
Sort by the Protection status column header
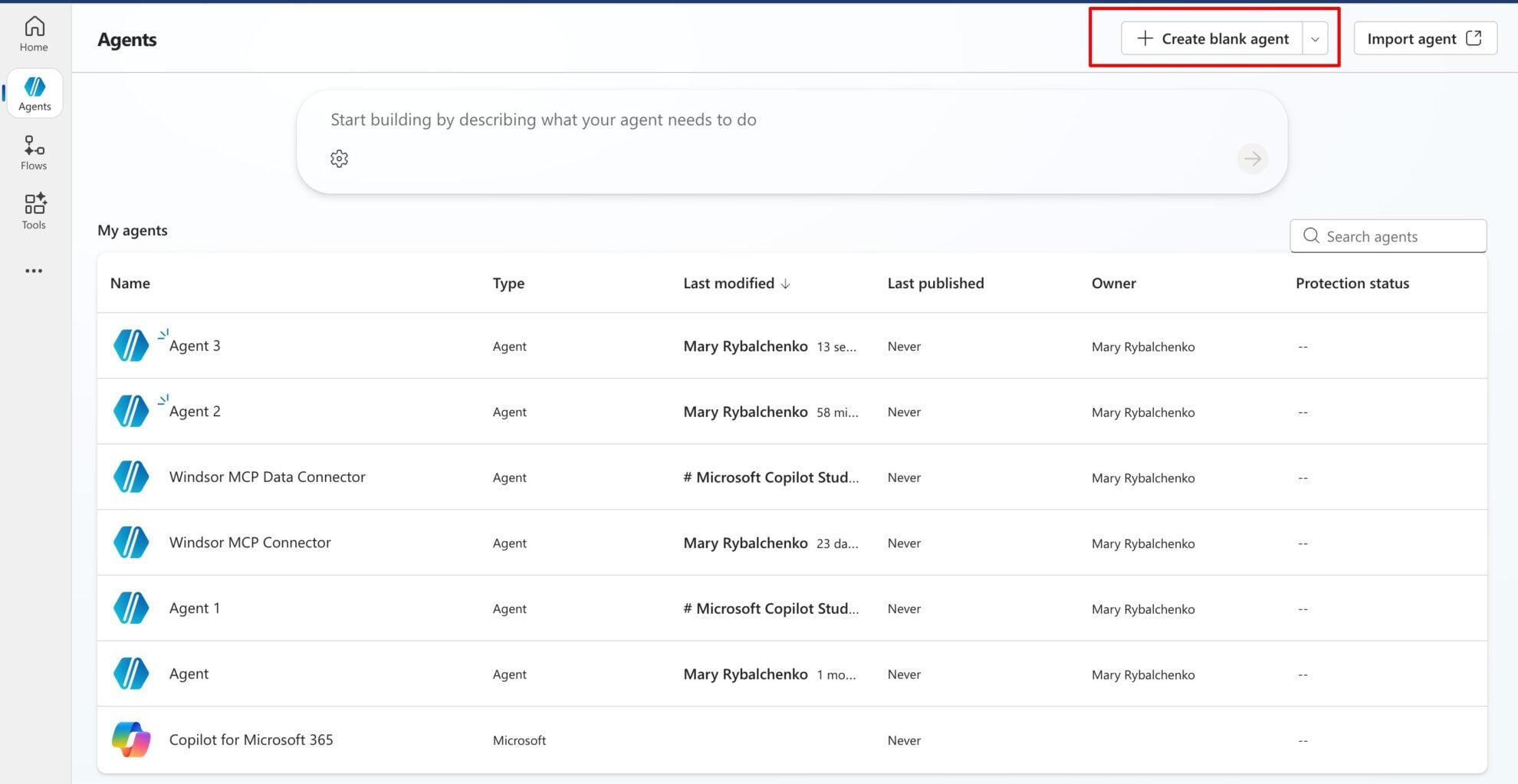coord(1352,283)
